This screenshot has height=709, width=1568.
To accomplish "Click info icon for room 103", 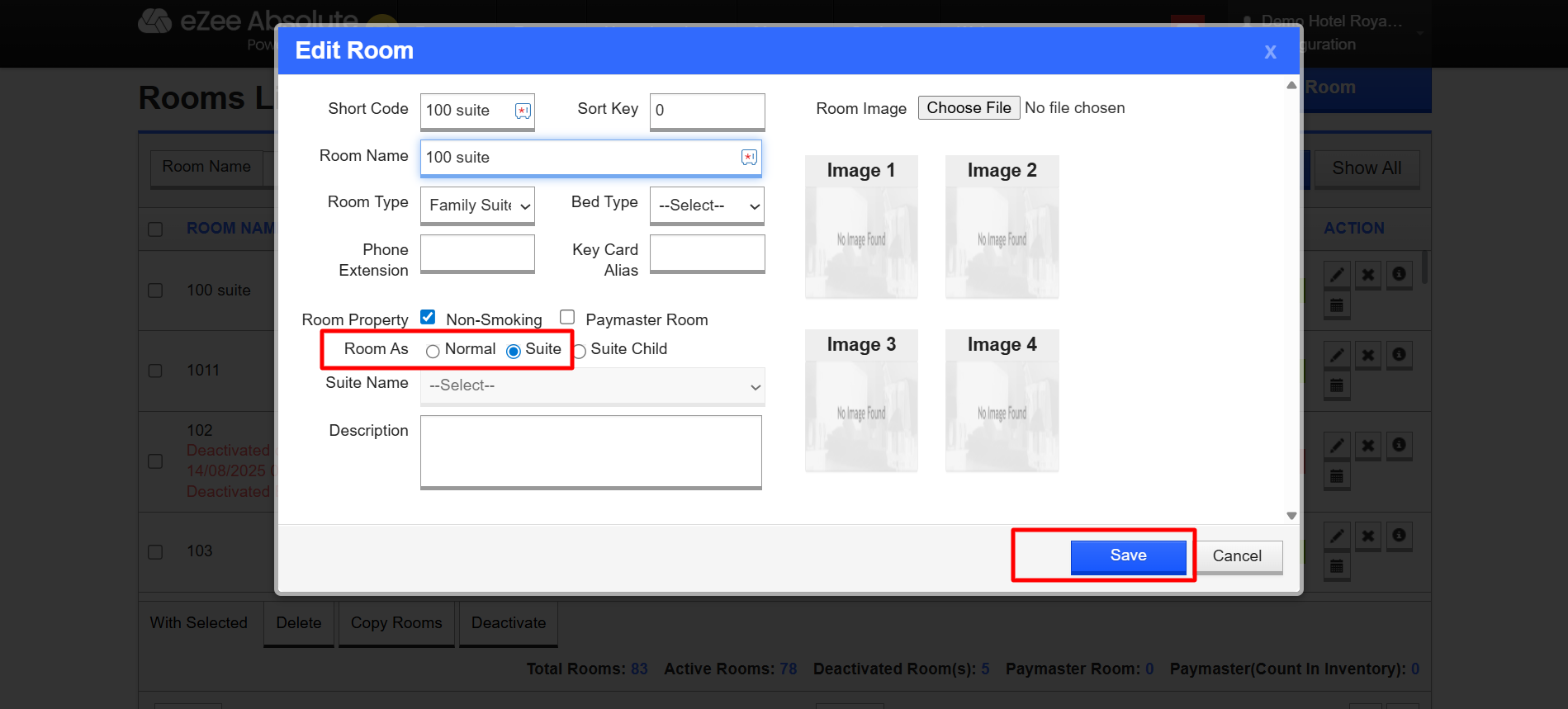I will (x=1399, y=536).
